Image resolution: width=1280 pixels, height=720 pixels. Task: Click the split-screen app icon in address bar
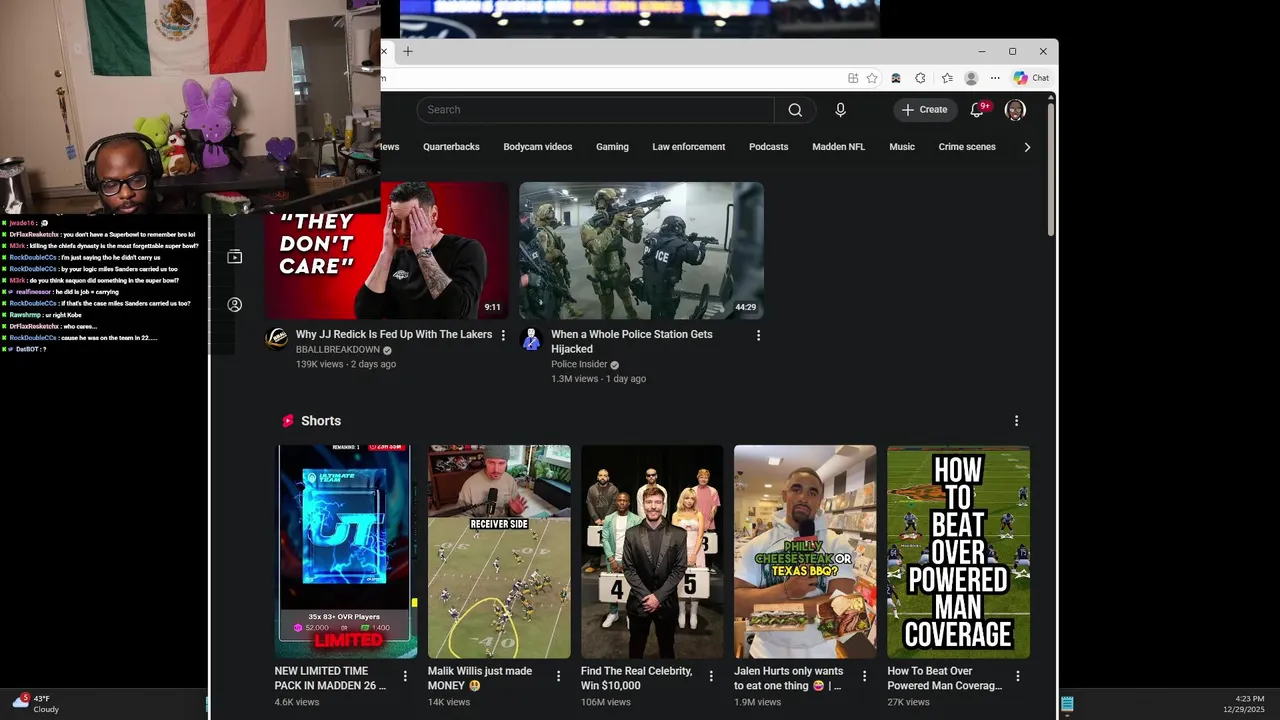point(853,78)
